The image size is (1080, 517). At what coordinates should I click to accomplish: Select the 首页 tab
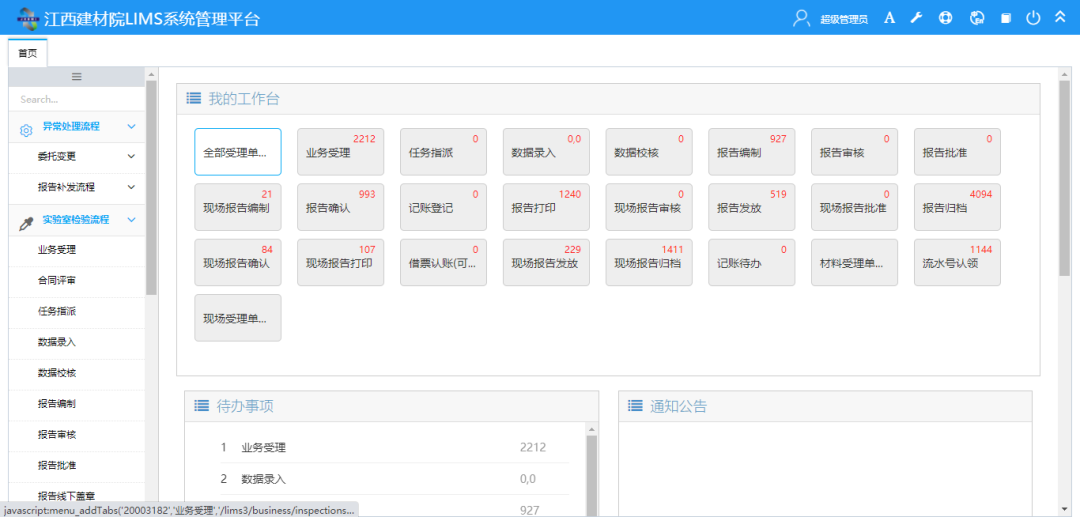coord(28,53)
